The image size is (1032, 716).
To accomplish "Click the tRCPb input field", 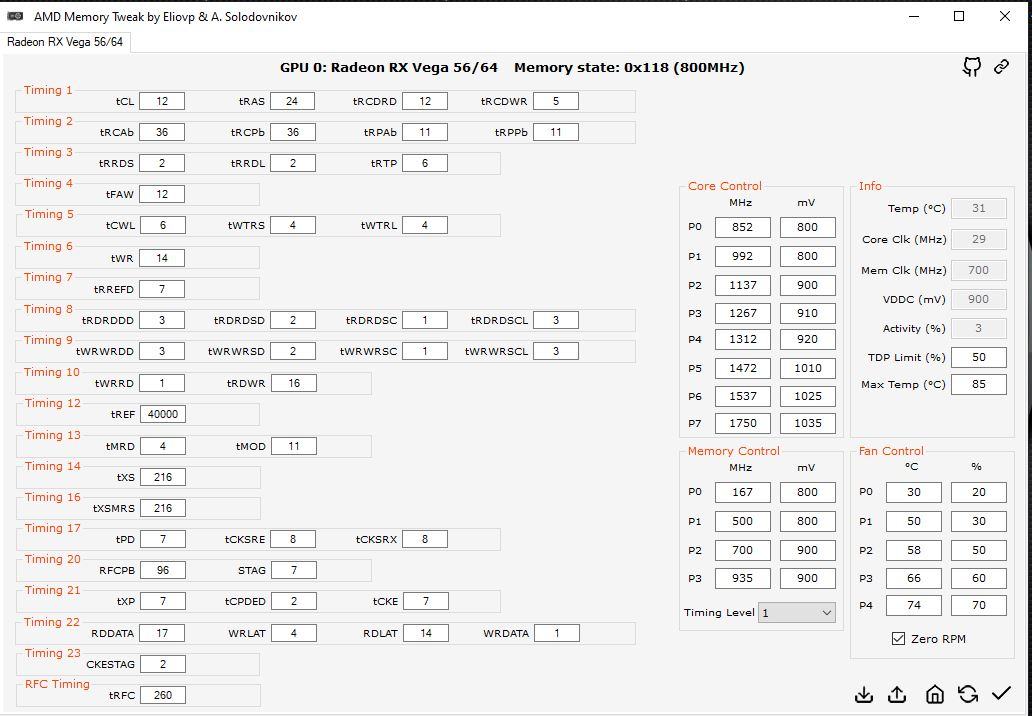I will coord(292,132).
